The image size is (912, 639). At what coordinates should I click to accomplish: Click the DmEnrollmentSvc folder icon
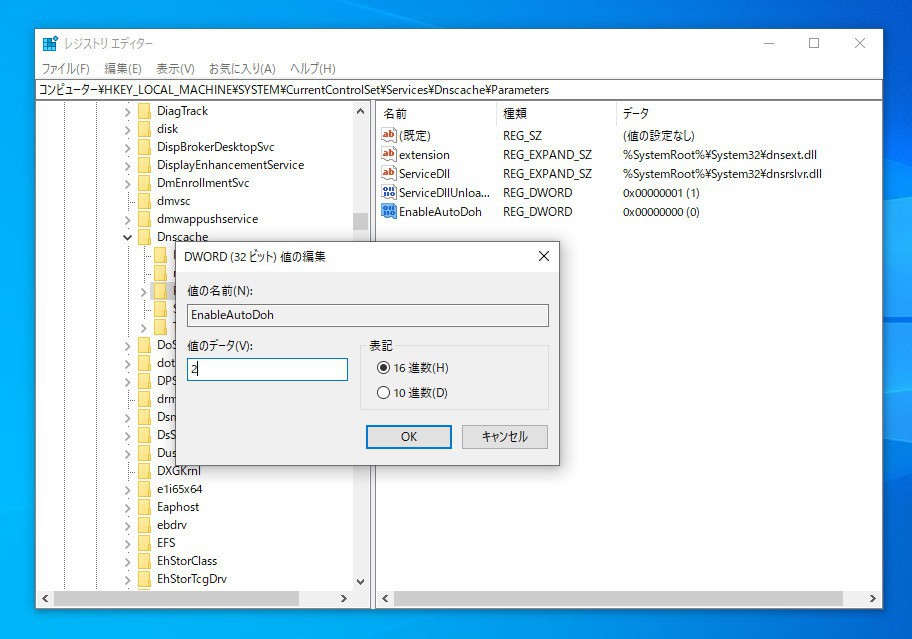coord(145,183)
